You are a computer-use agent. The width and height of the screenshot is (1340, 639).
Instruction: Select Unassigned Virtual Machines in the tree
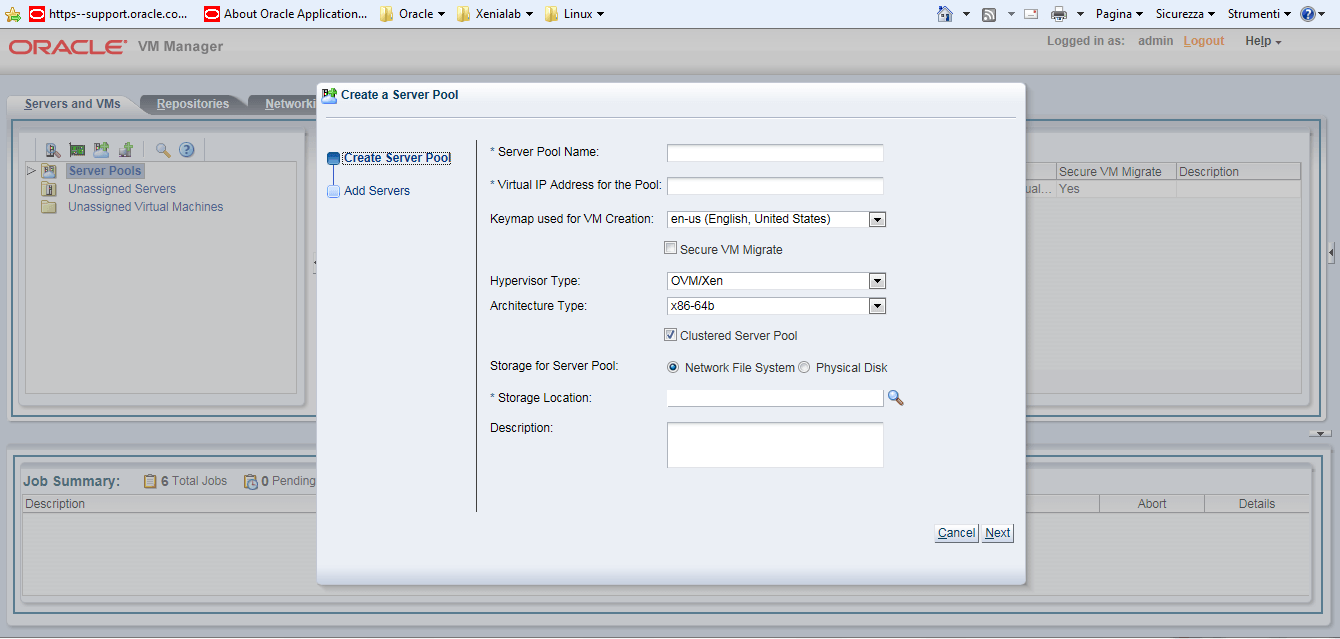pos(146,207)
